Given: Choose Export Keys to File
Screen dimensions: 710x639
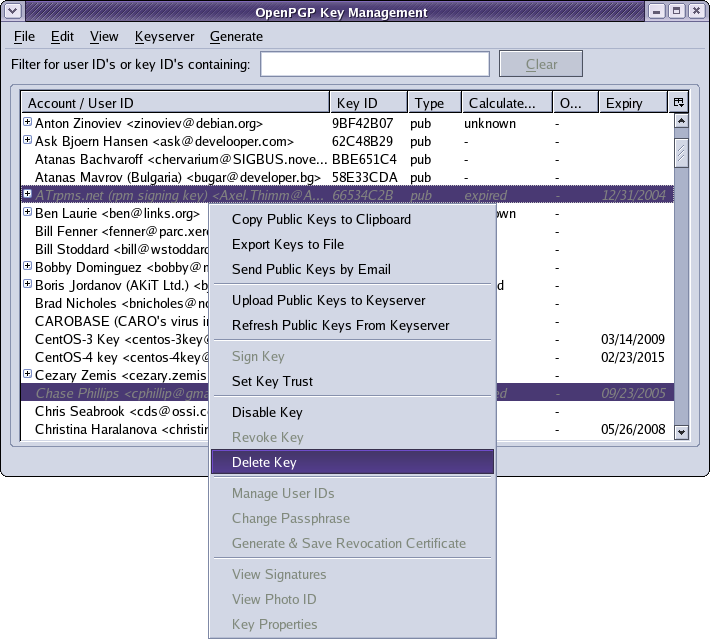Looking at the screenshot, I should pyautogui.click(x=352, y=244).
